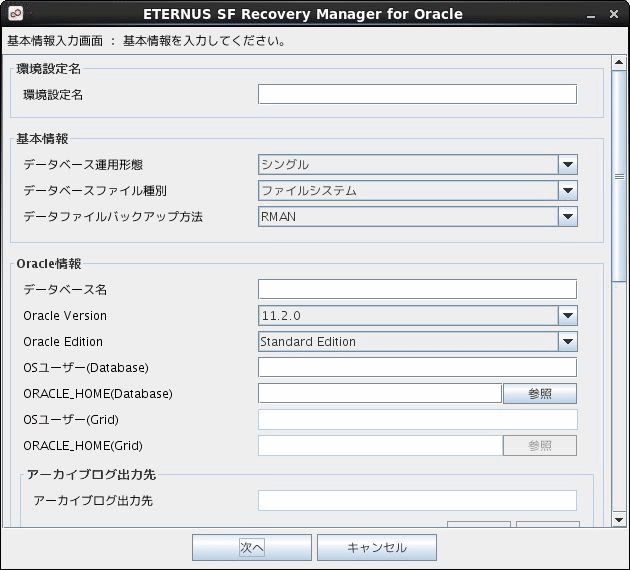Click the Oracle情報 group title

[49, 264]
